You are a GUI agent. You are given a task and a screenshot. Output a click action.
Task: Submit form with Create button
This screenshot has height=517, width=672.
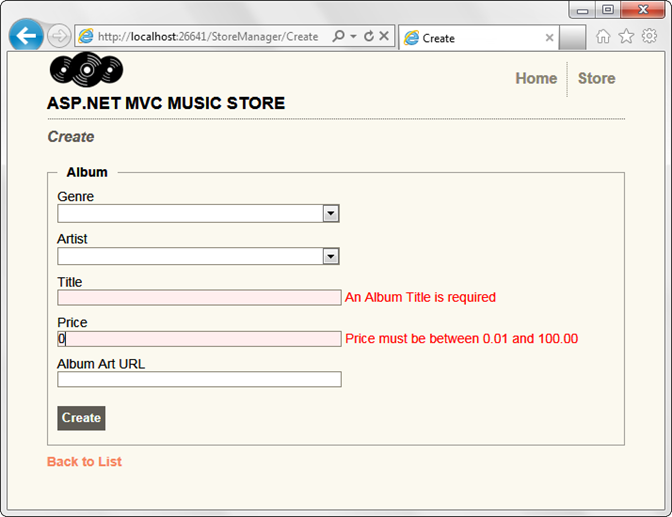[x=81, y=418]
